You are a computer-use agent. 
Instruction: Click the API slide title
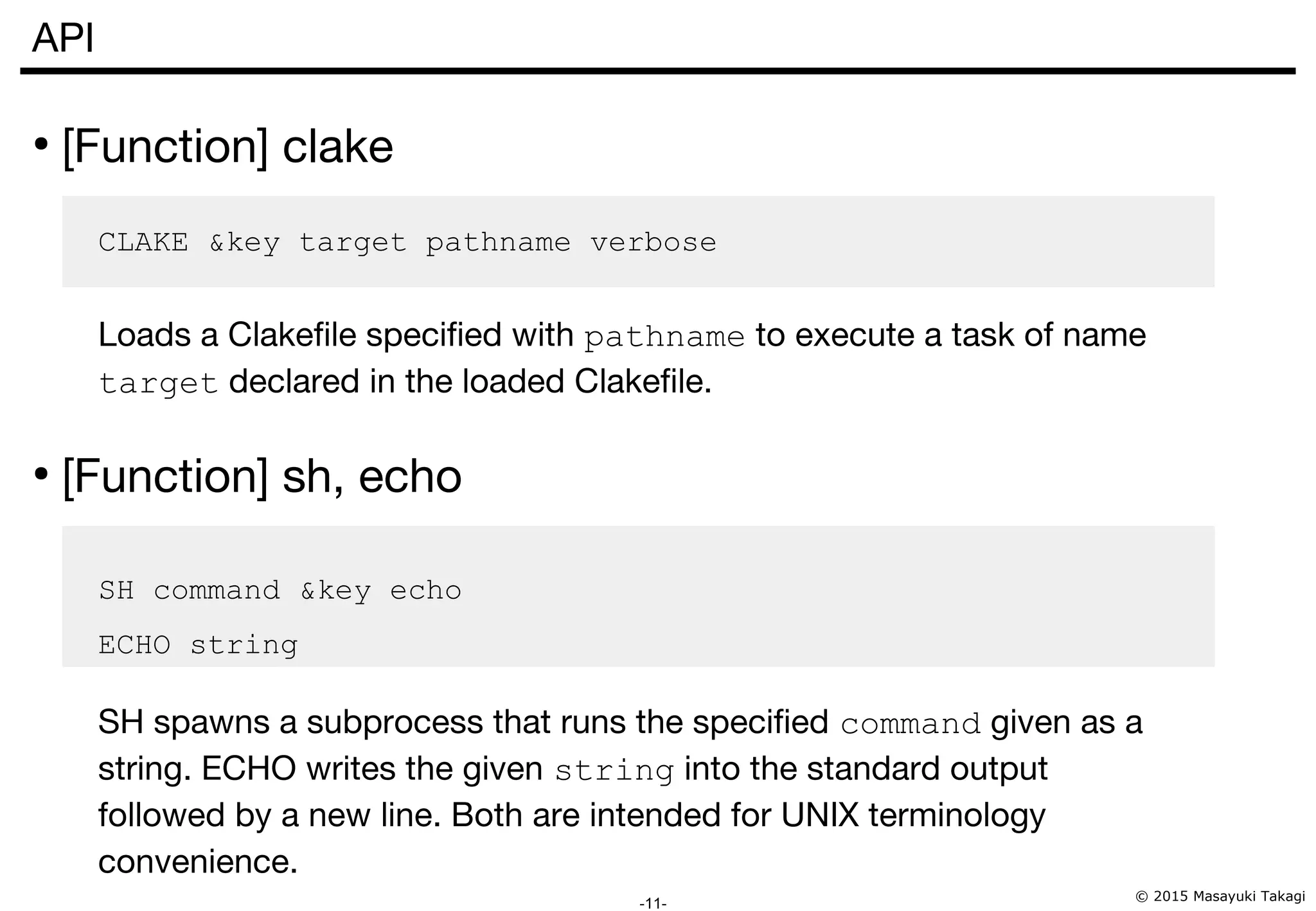63,37
